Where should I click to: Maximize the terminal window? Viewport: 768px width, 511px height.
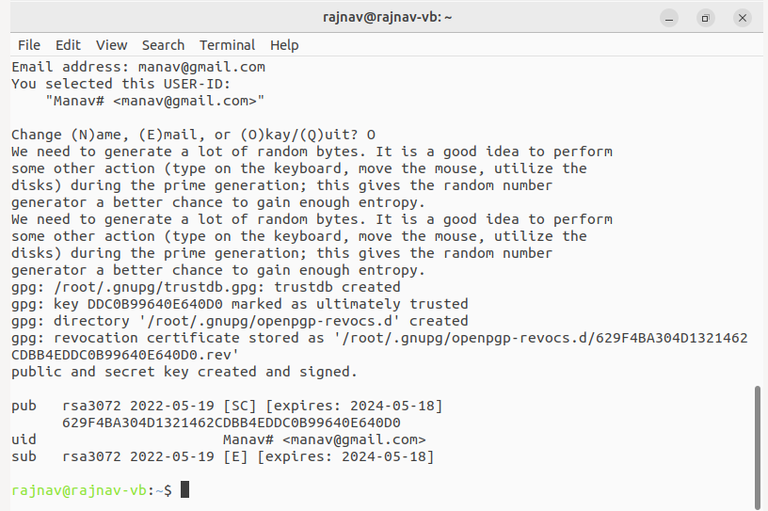[705, 17]
